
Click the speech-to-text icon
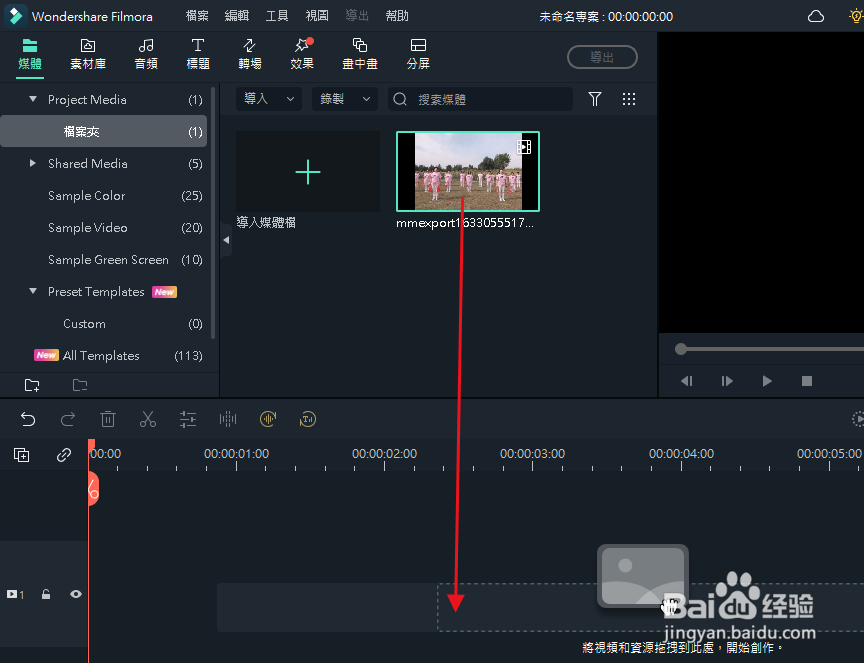[308, 419]
